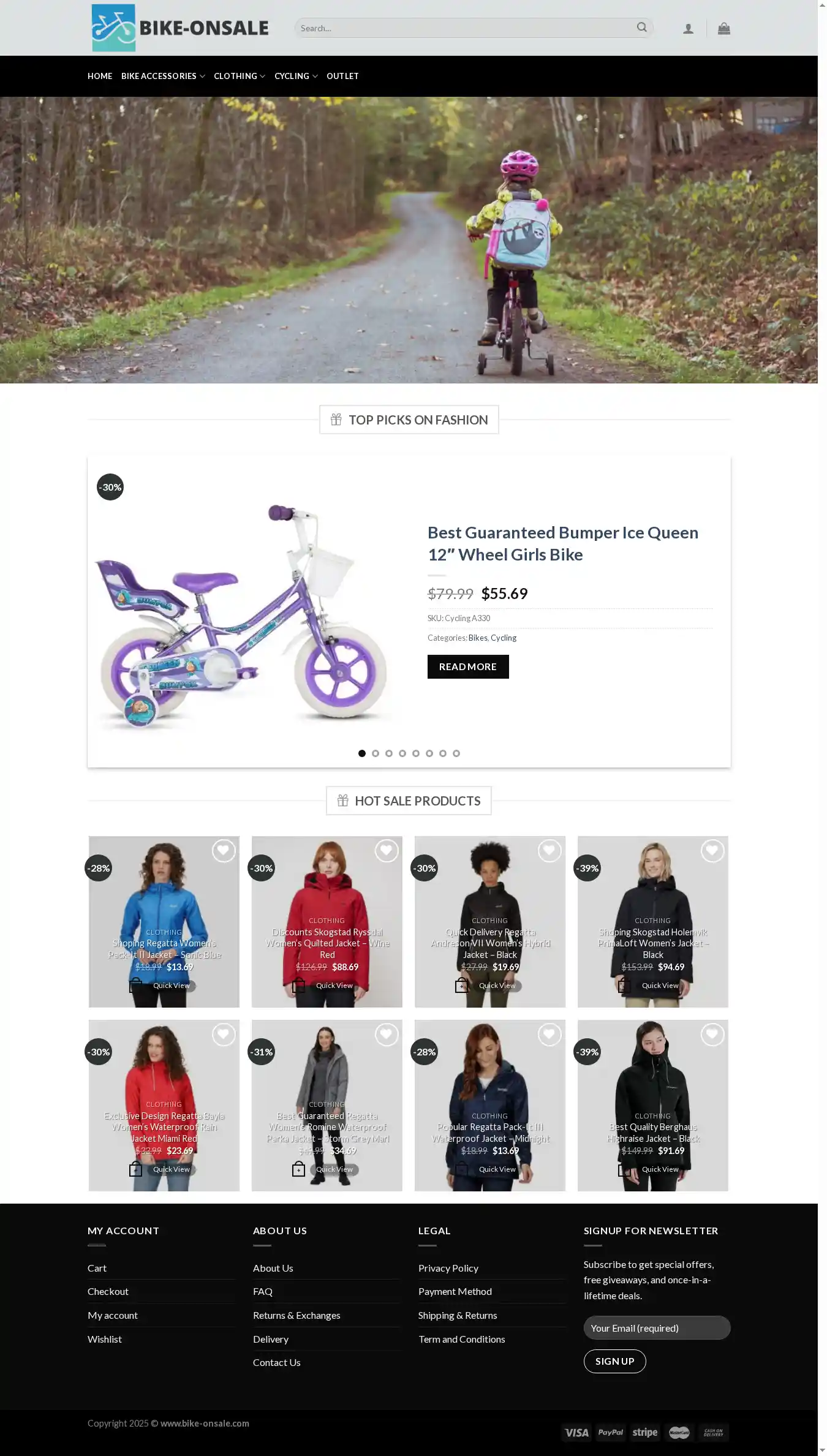This screenshot has width=827, height=1456.
Task: Click the Bike-Onsale logo
Action: click(180, 28)
